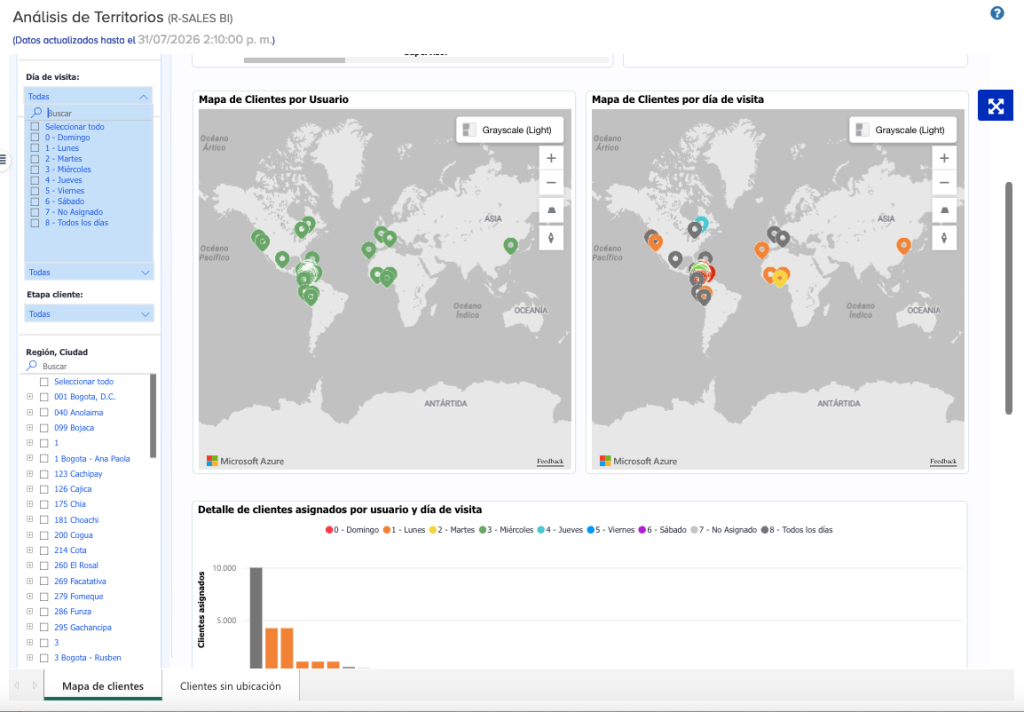
Task: Go to previous sheet tab arrow
Action: pos(17,686)
